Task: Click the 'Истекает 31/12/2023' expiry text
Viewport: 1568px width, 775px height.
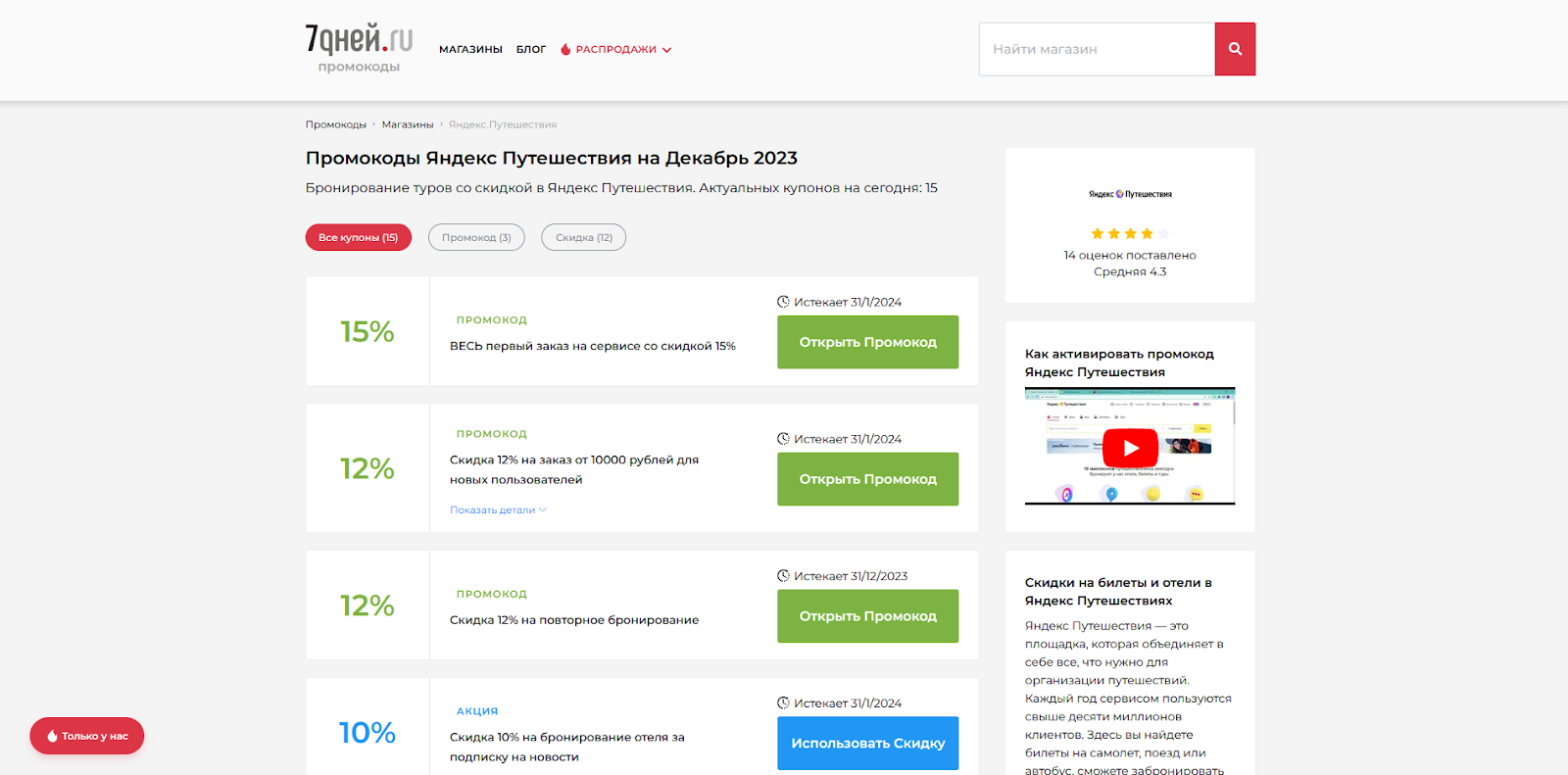Action: point(851,576)
